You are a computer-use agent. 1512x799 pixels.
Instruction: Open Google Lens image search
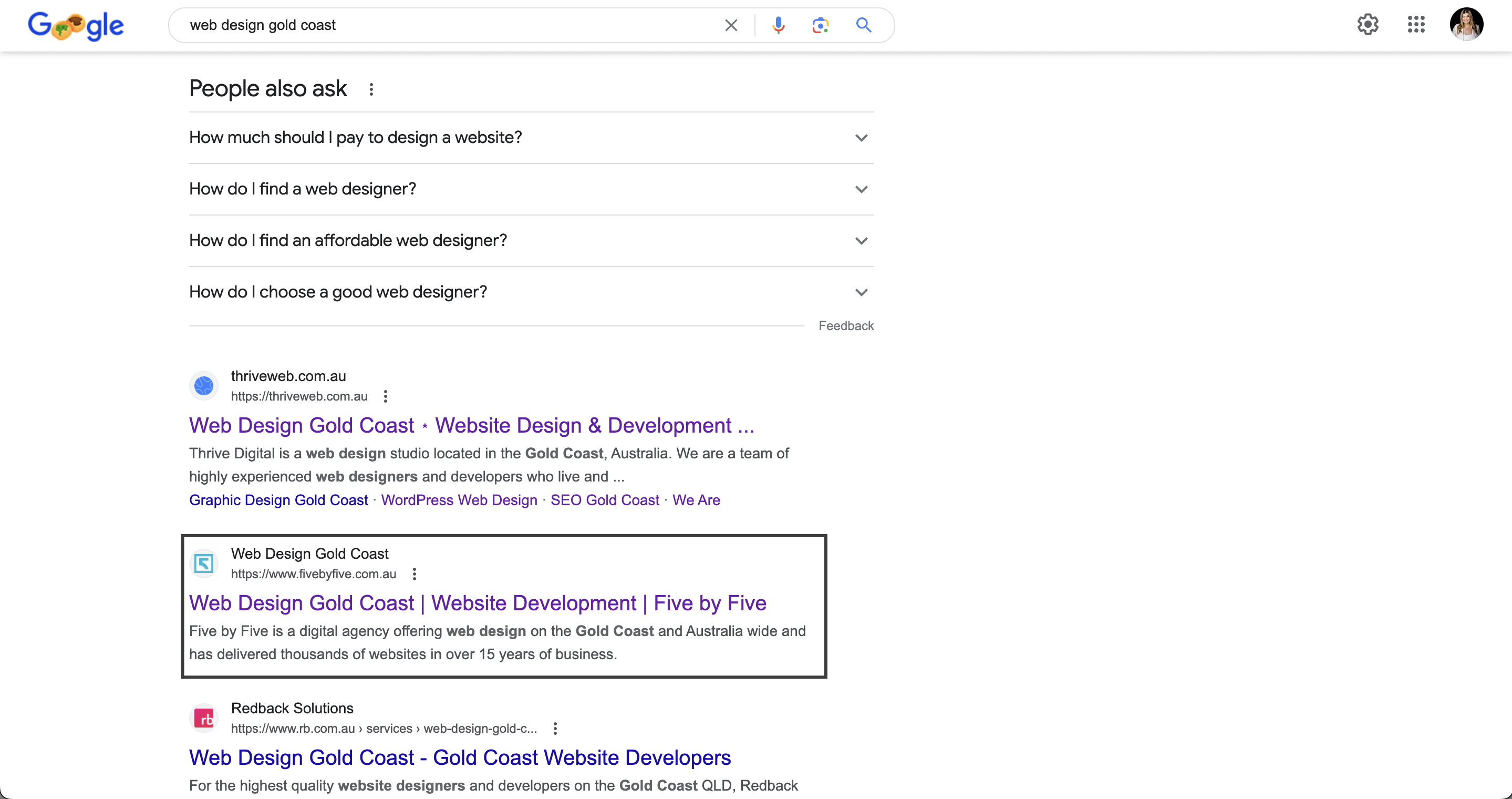(820, 25)
